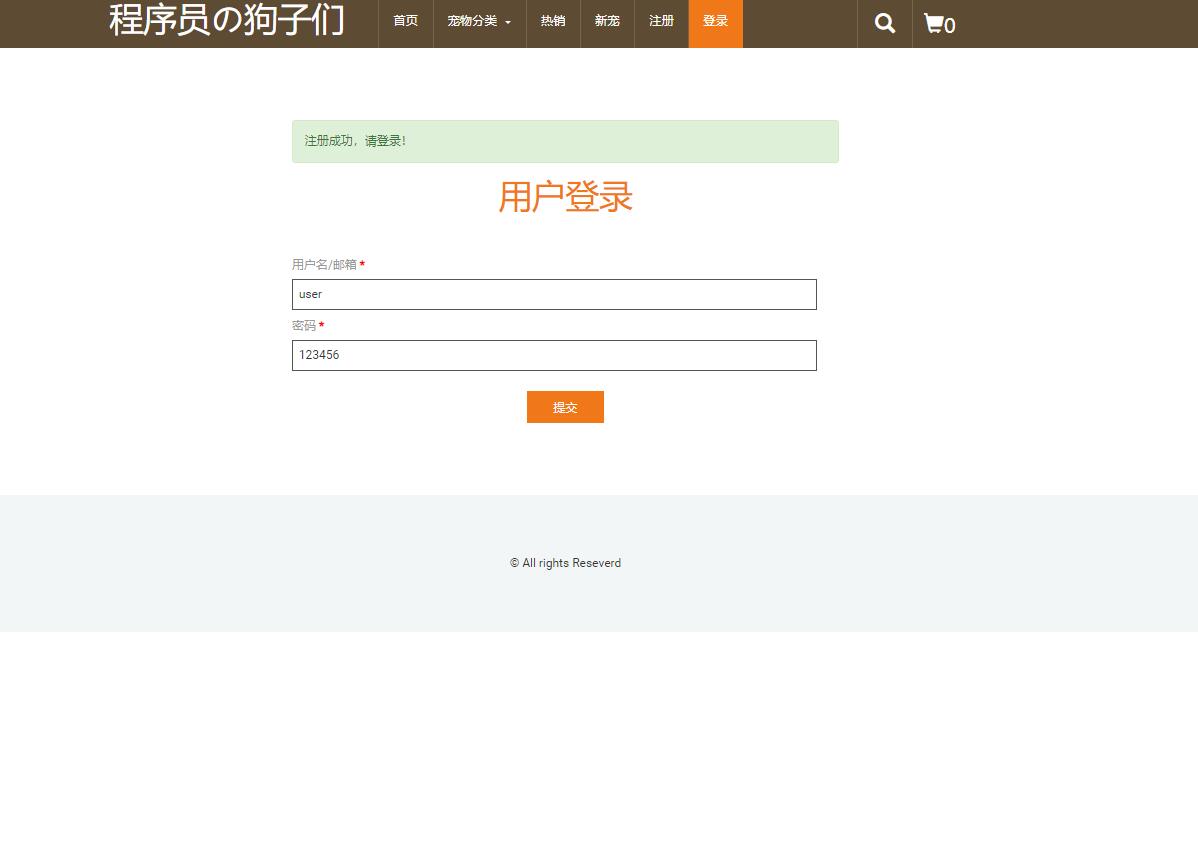Focus the username input containing user

coord(554,294)
